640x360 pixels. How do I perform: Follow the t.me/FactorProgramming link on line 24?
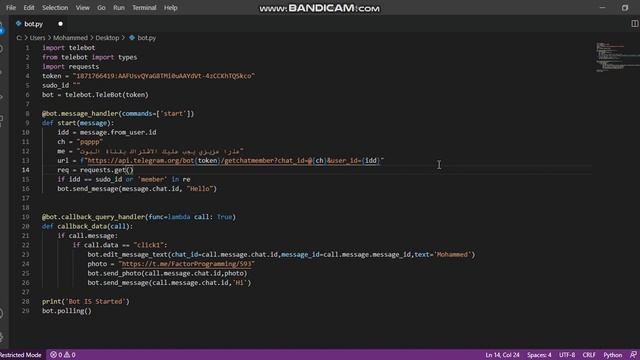point(187,264)
